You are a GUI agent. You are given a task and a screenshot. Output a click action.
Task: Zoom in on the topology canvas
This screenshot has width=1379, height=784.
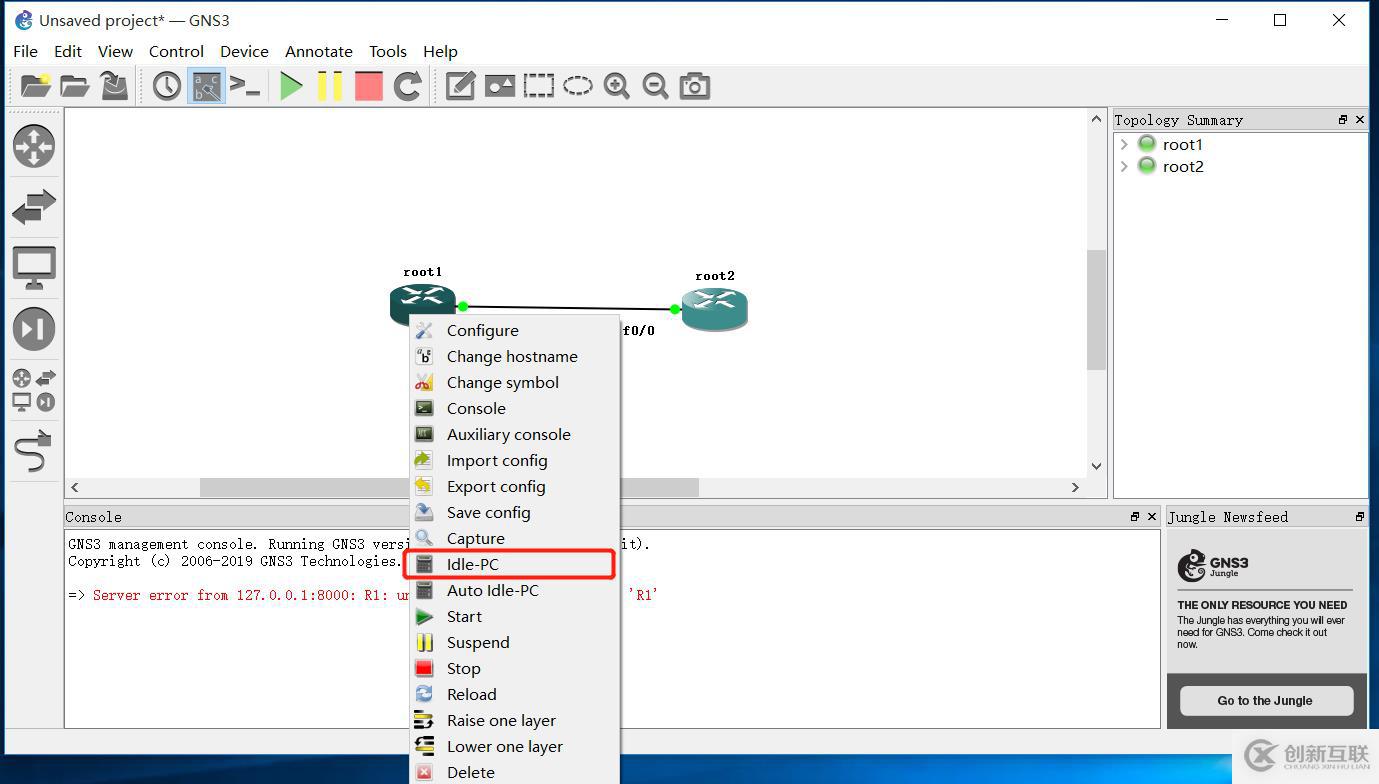pos(617,86)
